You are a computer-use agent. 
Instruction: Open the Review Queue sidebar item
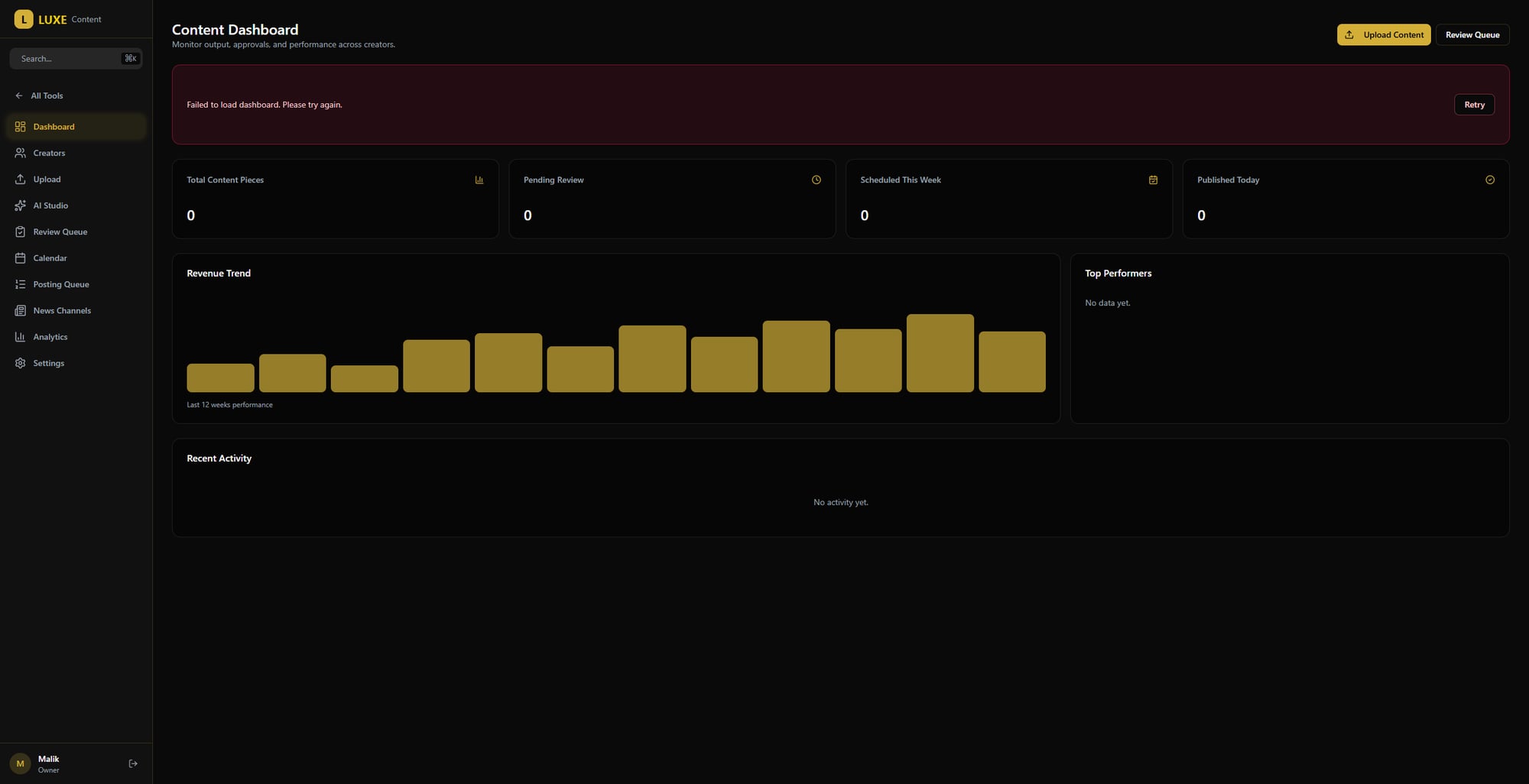point(60,232)
